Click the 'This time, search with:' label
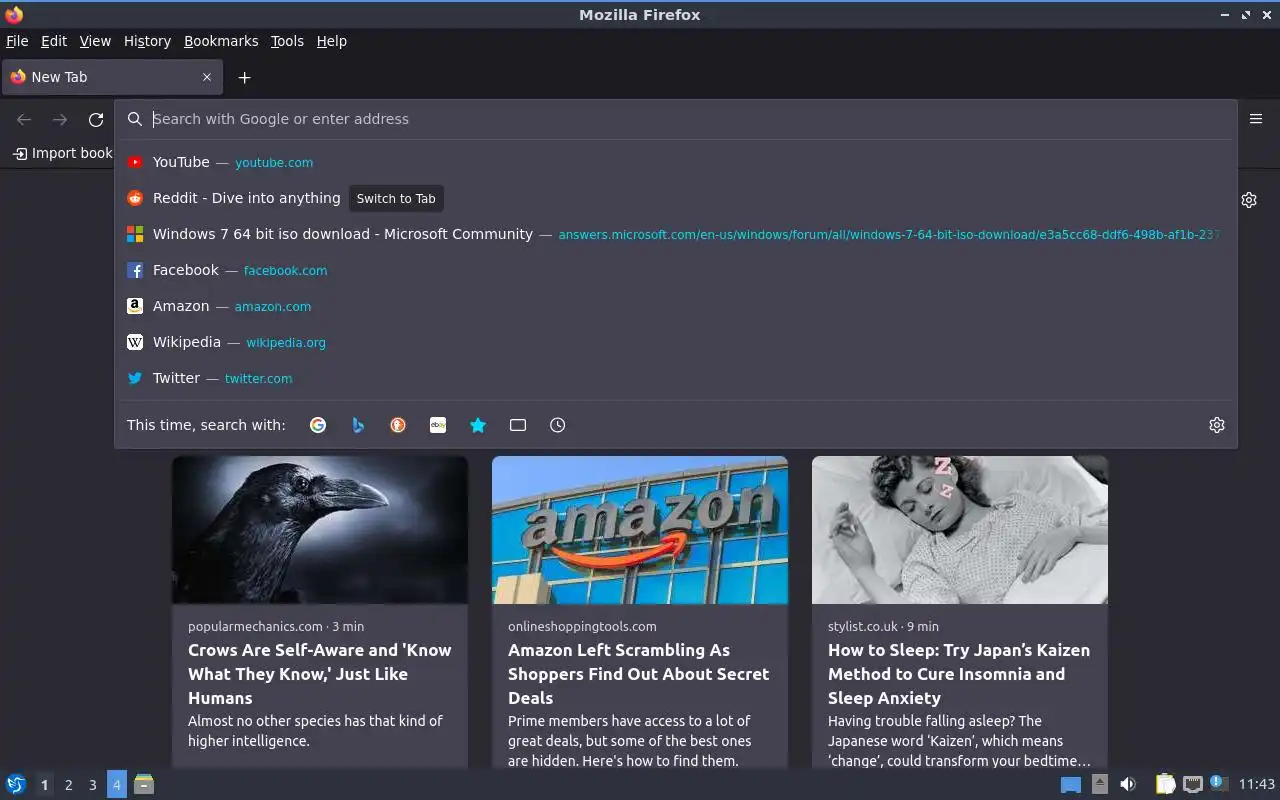Image resolution: width=1280 pixels, height=800 pixels. pyautogui.click(x=206, y=425)
